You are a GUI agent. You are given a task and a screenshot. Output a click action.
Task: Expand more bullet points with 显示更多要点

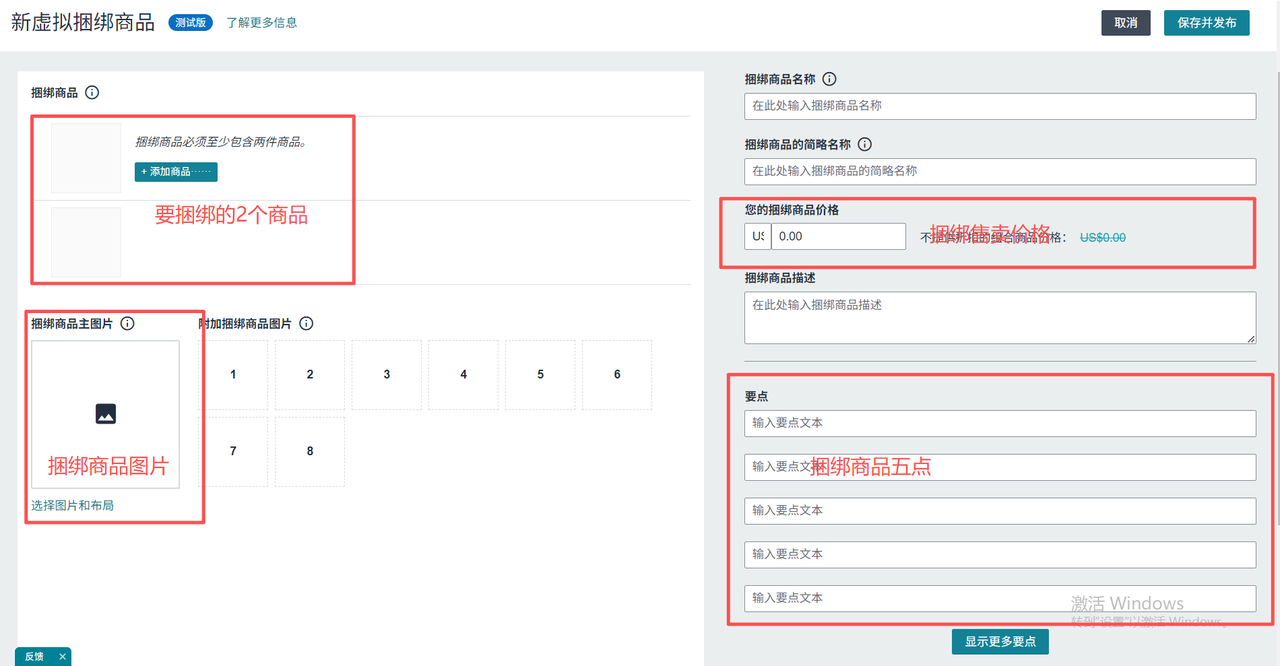1000,641
